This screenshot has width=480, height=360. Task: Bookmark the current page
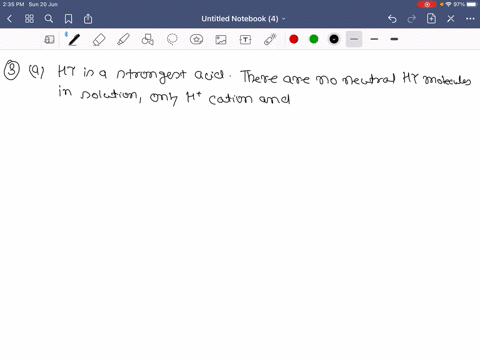(68, 19)
